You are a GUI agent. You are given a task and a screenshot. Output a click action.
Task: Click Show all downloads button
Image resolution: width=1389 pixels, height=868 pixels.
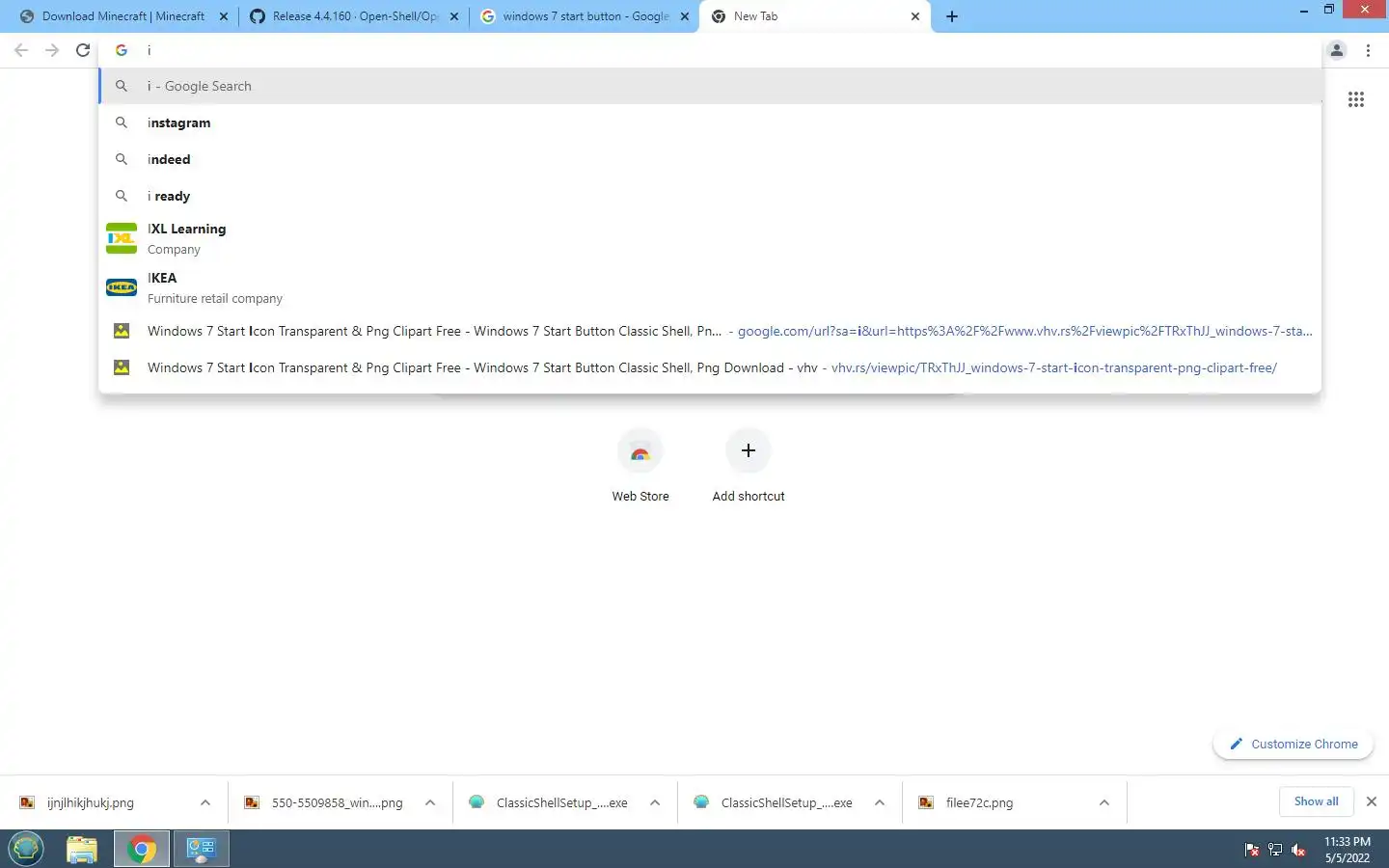coord(1316,801)
